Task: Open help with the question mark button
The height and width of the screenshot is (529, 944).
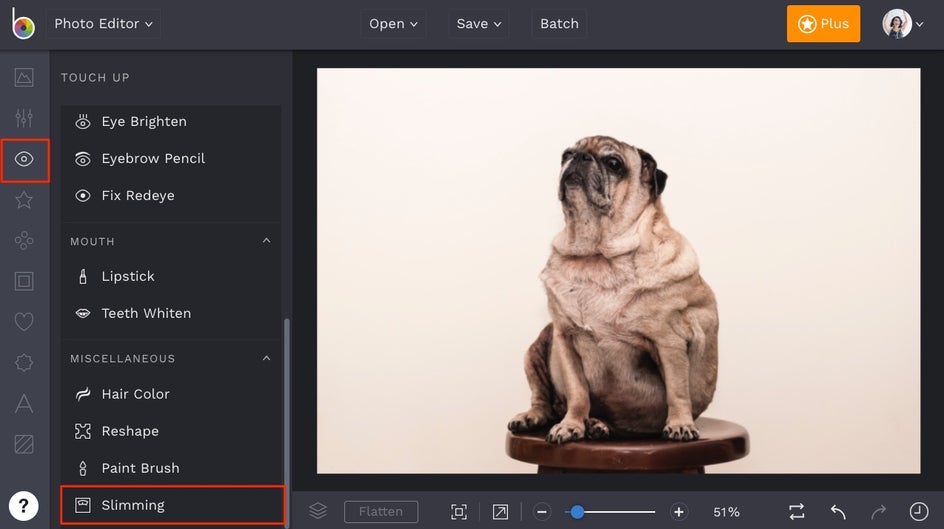Action: tap(23, 506)
